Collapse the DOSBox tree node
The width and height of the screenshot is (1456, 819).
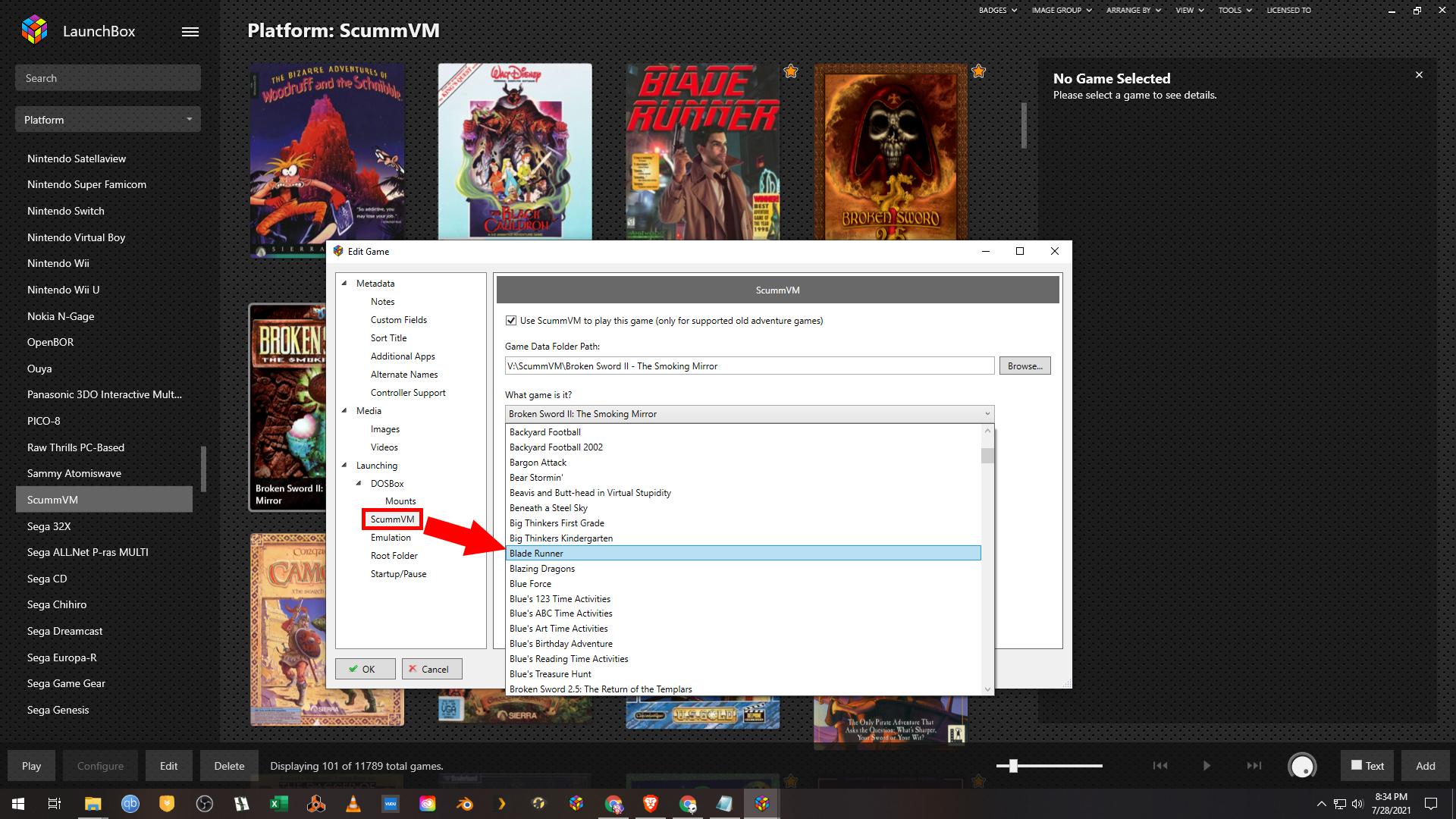pyautogui.click(x=359, y=483)
